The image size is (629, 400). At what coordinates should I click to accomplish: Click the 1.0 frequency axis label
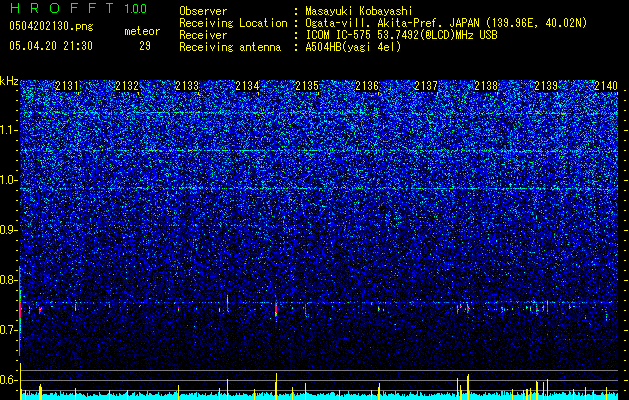pyautogui.click(x=9, y=180)
